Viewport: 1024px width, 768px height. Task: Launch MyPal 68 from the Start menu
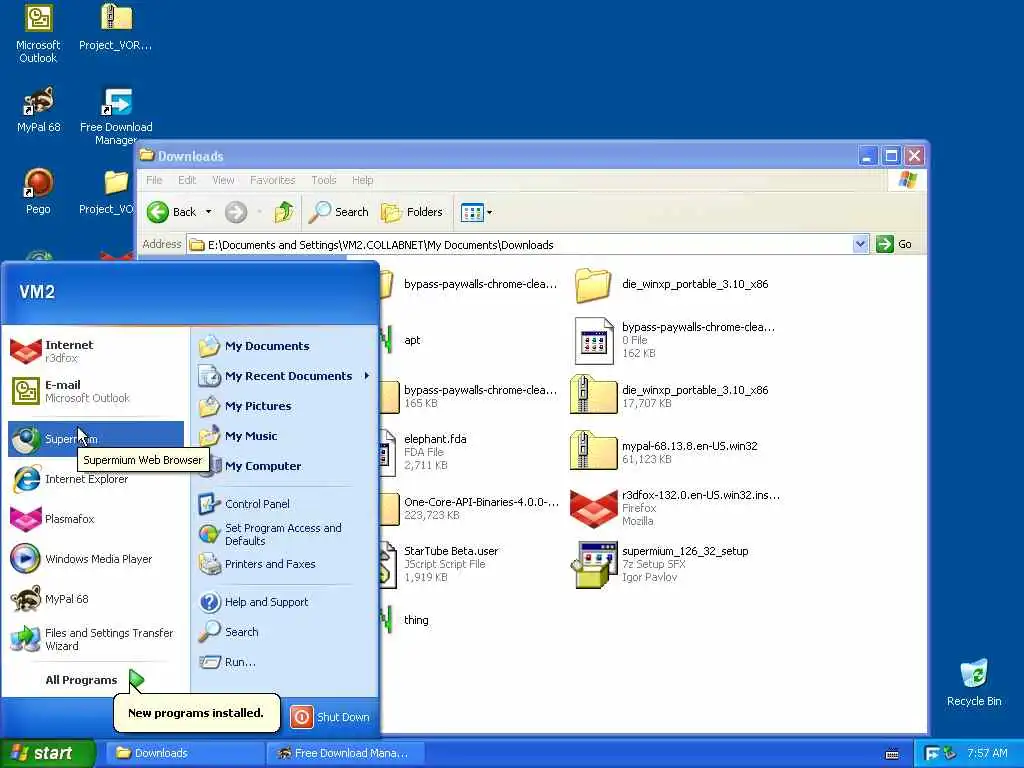(95, 599)
